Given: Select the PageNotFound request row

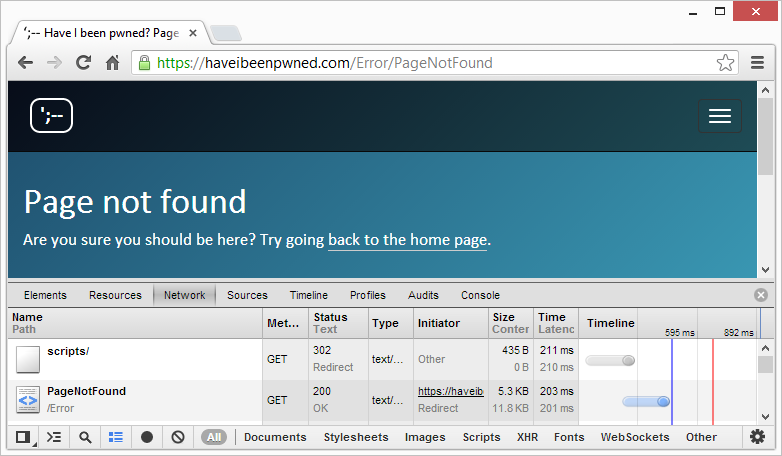Looking at the screenshot, I should [x=384, y=400].
